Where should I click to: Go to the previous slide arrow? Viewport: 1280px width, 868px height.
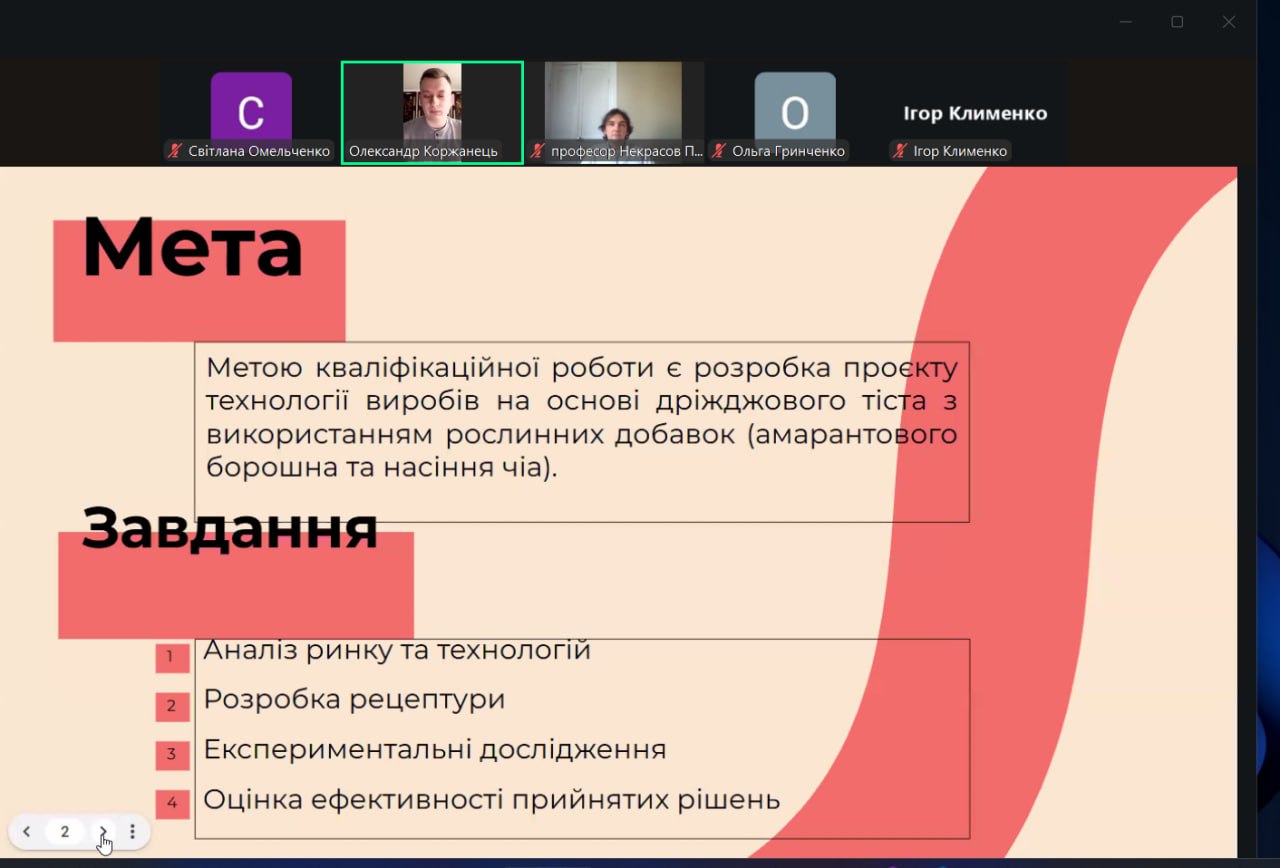(27, 832)
